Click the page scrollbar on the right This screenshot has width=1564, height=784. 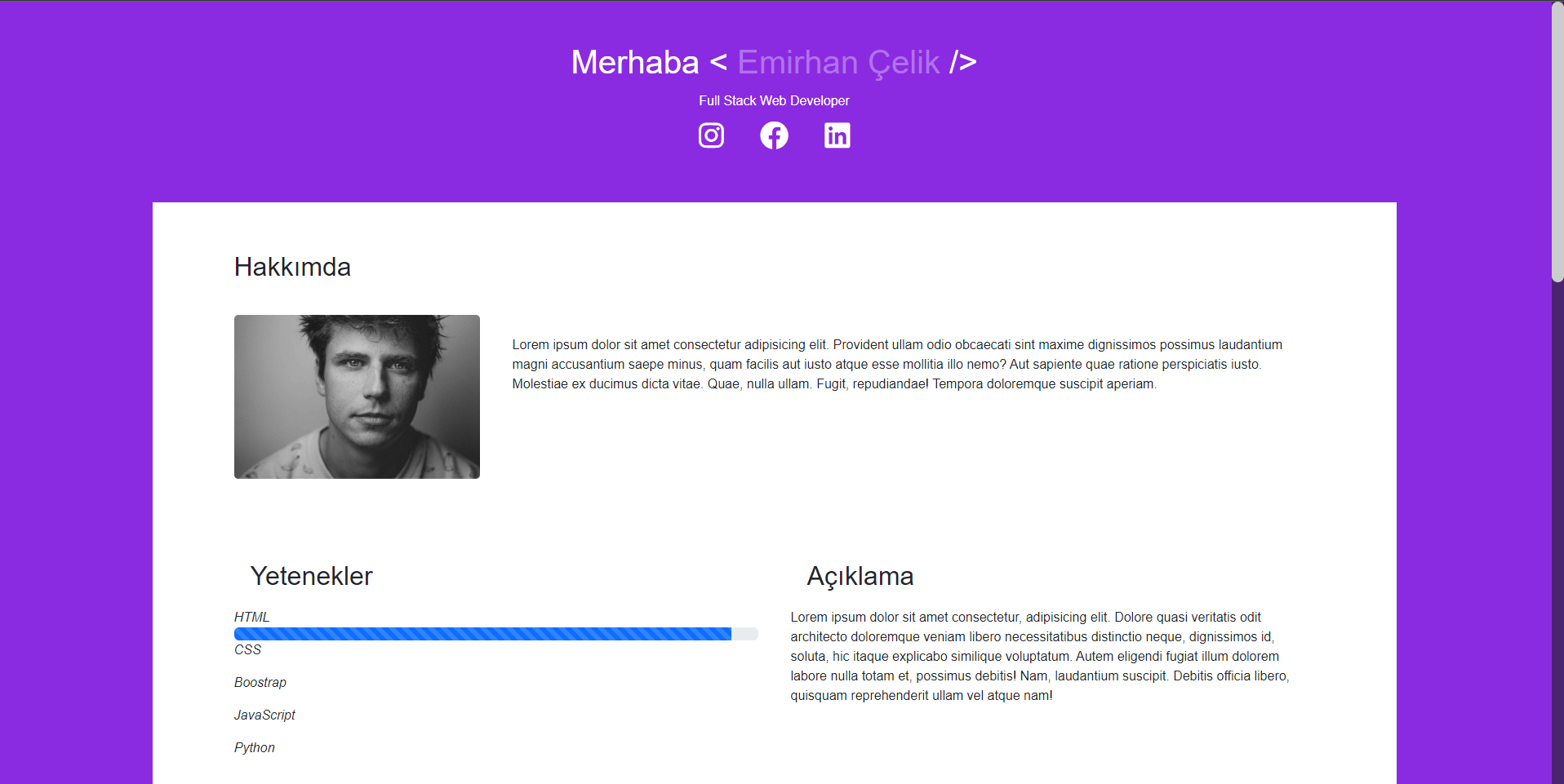[x=1556, y=139]
